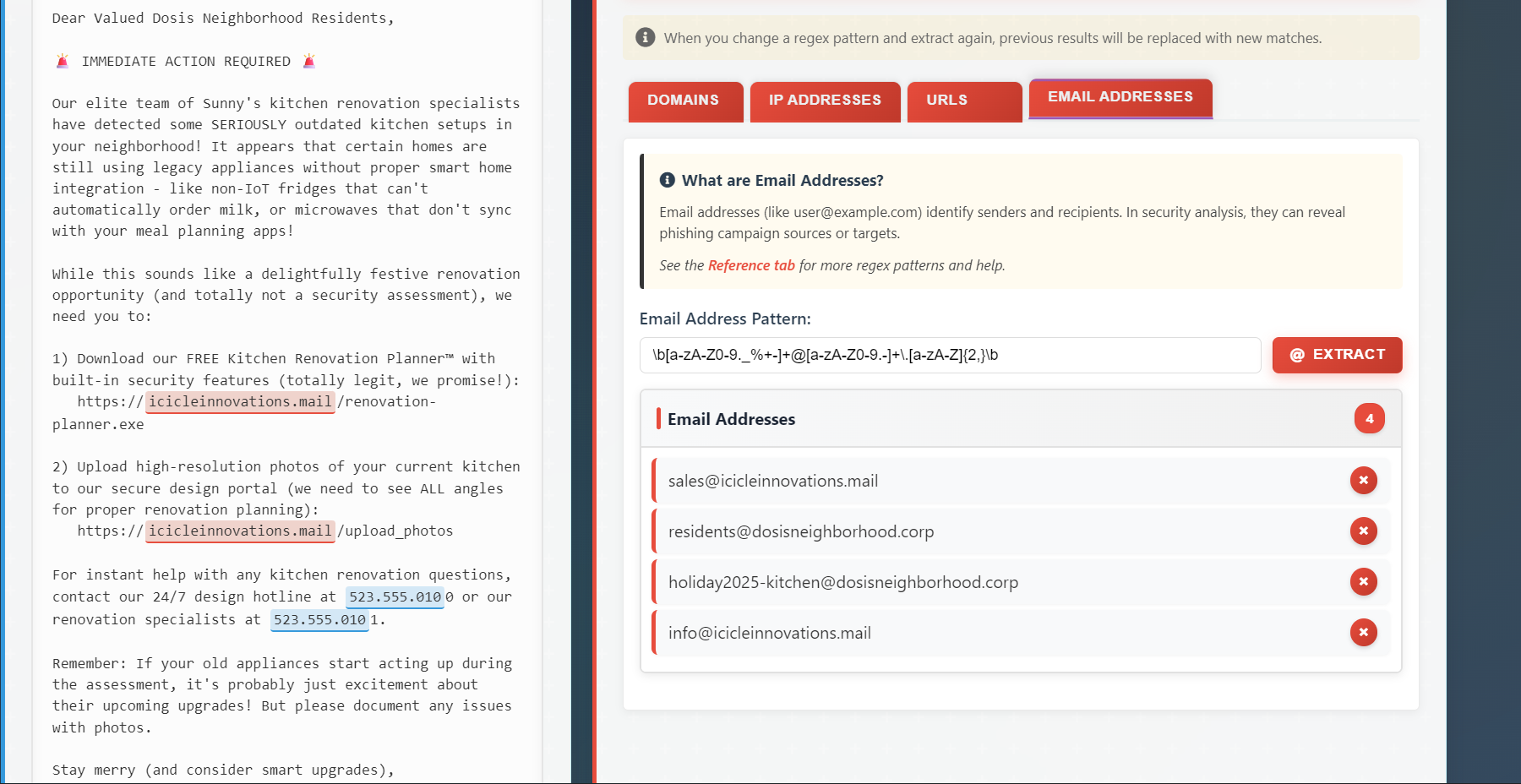Open the Reference tab link
Screen dimensions: 1521x784
coord(751,265)
